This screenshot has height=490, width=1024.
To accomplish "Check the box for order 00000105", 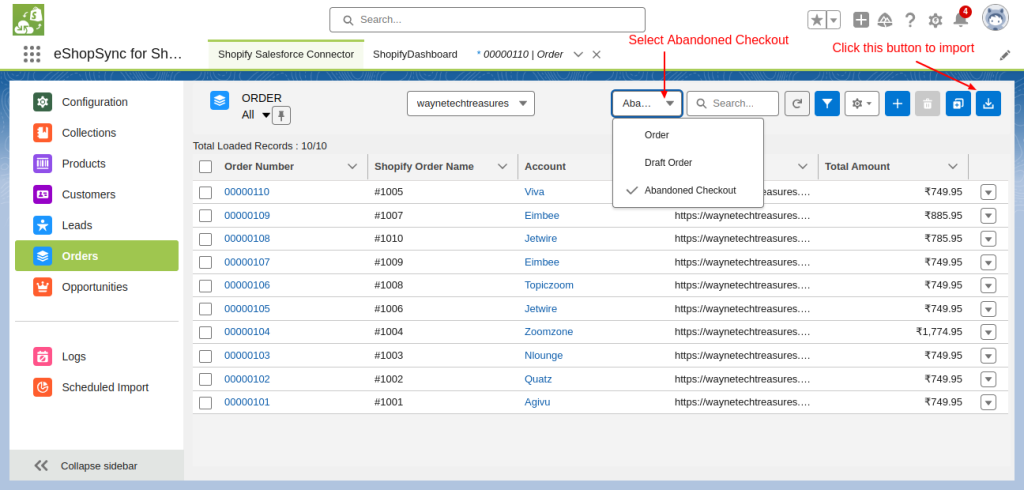I will pyautogui.click(x=206, y=309).
